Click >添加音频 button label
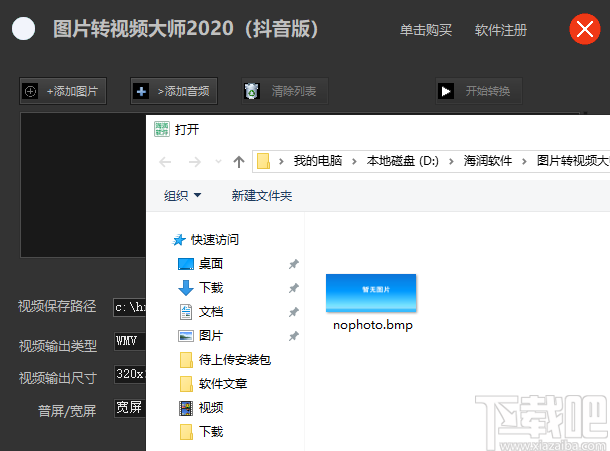The image size is (610, 451). tap(183, 91)
